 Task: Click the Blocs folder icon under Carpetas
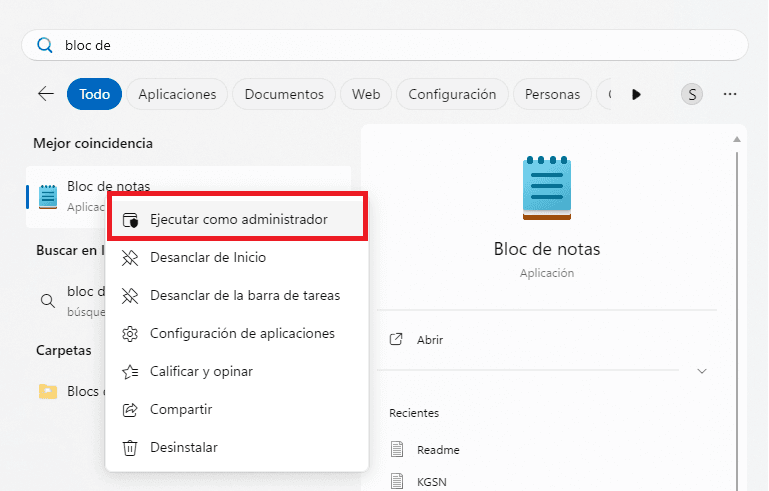(x=48, y=391)
